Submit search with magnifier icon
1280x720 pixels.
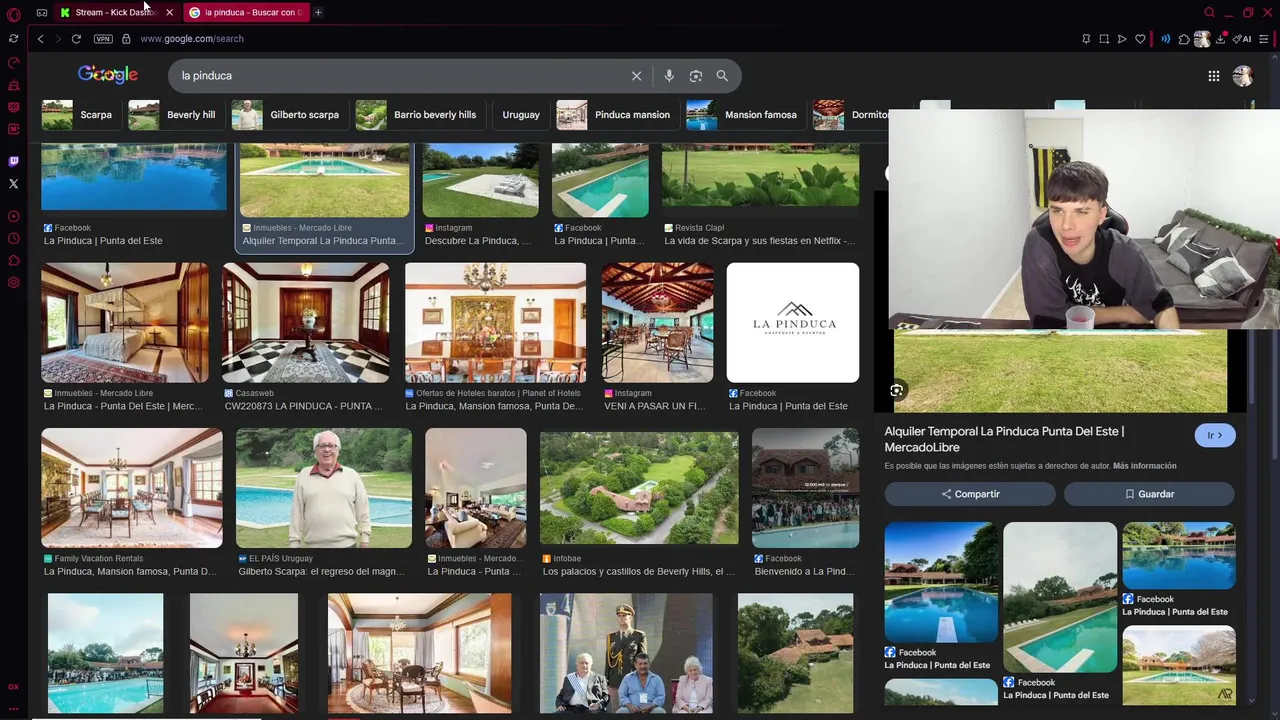pos(722,76)
